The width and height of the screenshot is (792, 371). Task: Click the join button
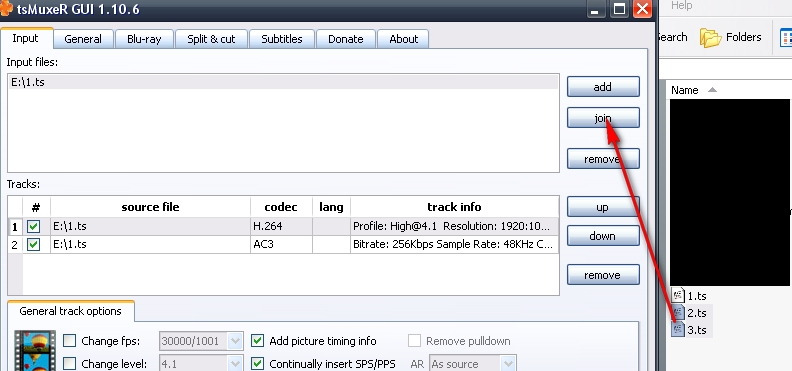[603, 118]
